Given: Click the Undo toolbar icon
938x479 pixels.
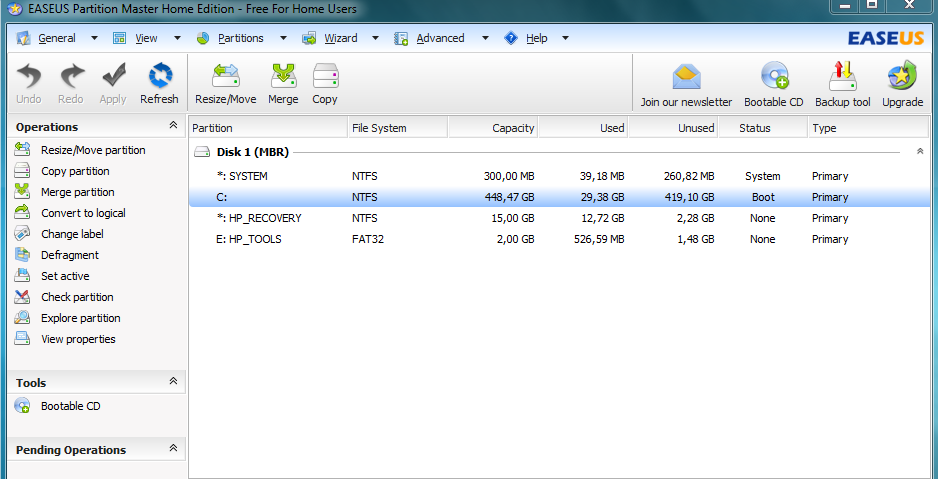Looking at the screenshot, I should pyautogui.click(x=29, y=76).
